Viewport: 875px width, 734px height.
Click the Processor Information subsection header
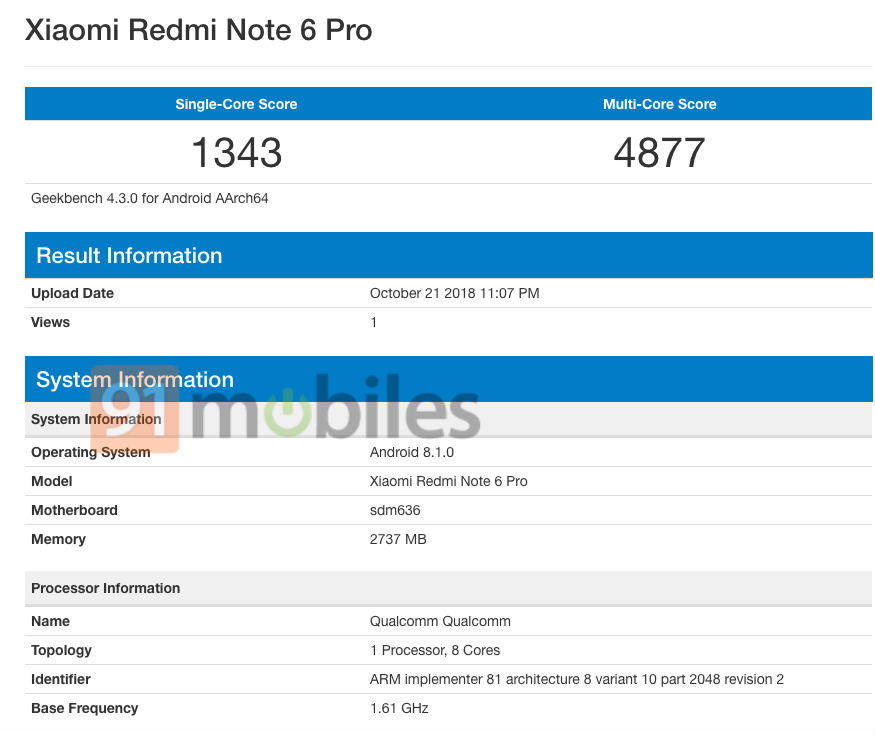105,588
